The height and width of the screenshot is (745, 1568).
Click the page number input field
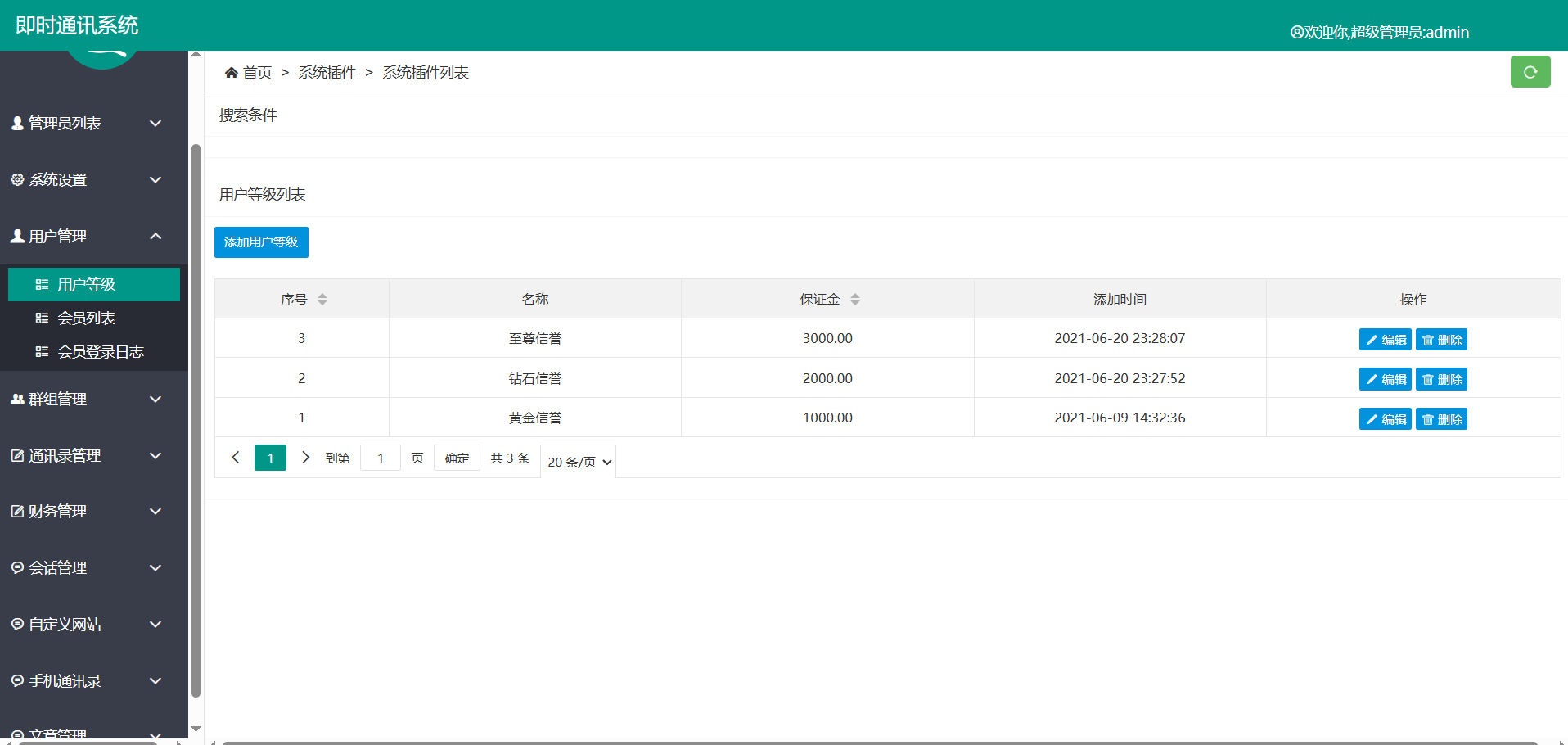click(381, 458)
